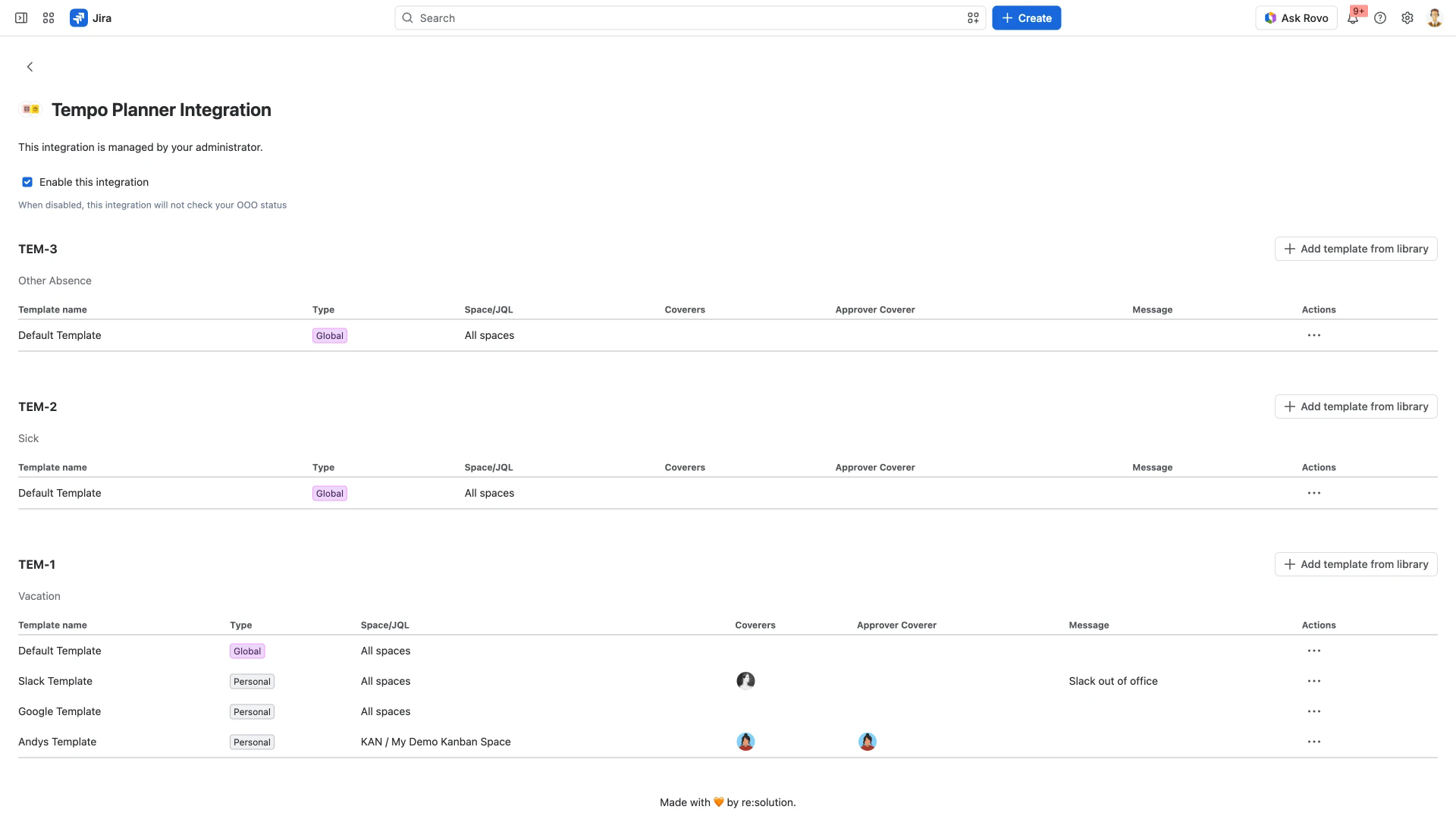The image size is (1456, 819).
Task: Open notifications bell
Action: pyautogui.click(x=1353, y=18)
